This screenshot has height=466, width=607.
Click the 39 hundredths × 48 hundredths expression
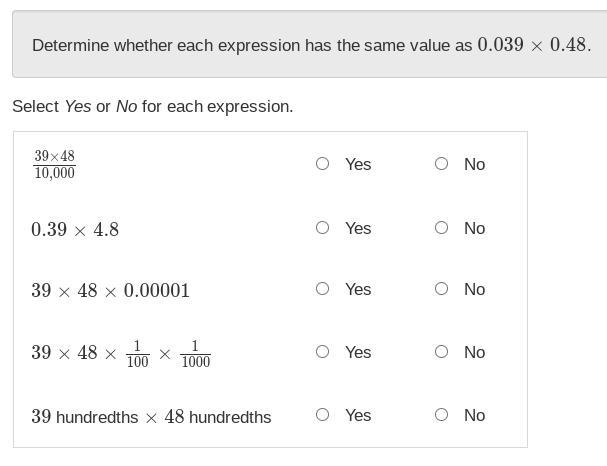click(x=151, y=417)
